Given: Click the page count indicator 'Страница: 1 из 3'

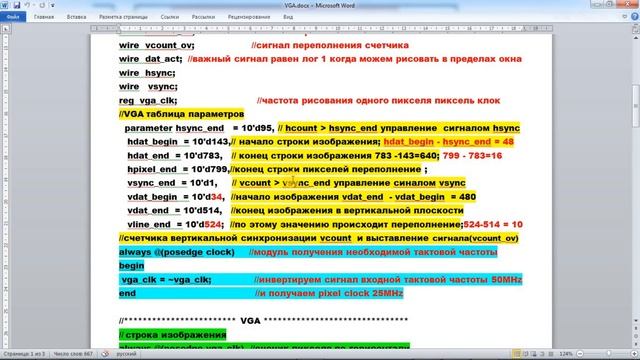Looking at the screenshot, I should tap(24, 354).
